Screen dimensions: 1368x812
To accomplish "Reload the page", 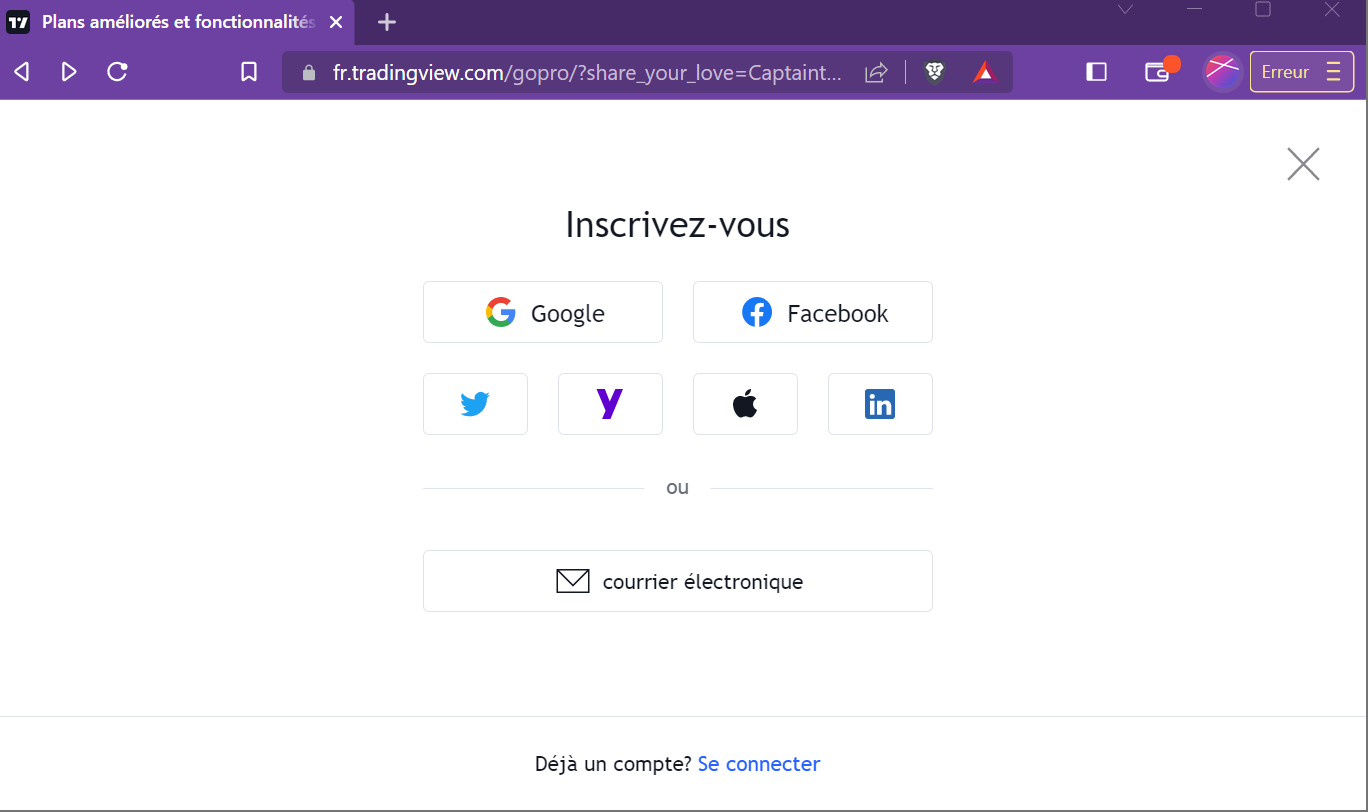I will click(117, 72).
